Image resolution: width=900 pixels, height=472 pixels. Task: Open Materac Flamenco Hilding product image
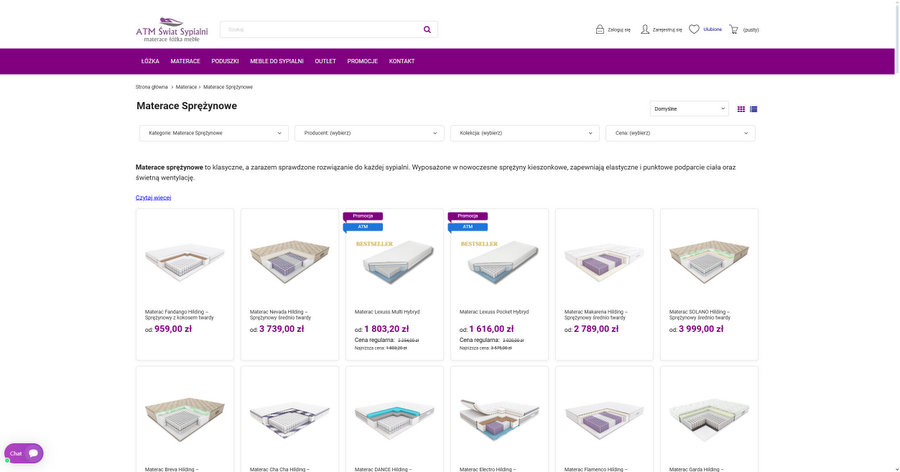pos(604,419)
